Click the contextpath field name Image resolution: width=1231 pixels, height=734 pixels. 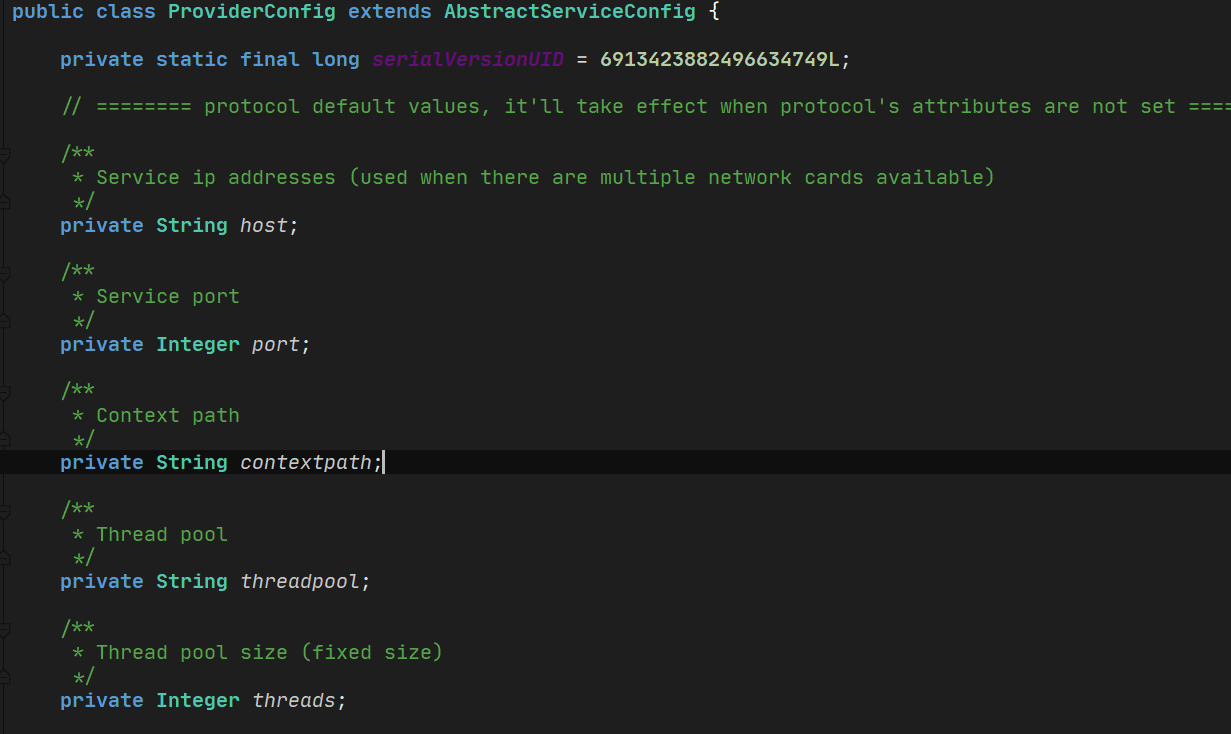click(306, 462)
